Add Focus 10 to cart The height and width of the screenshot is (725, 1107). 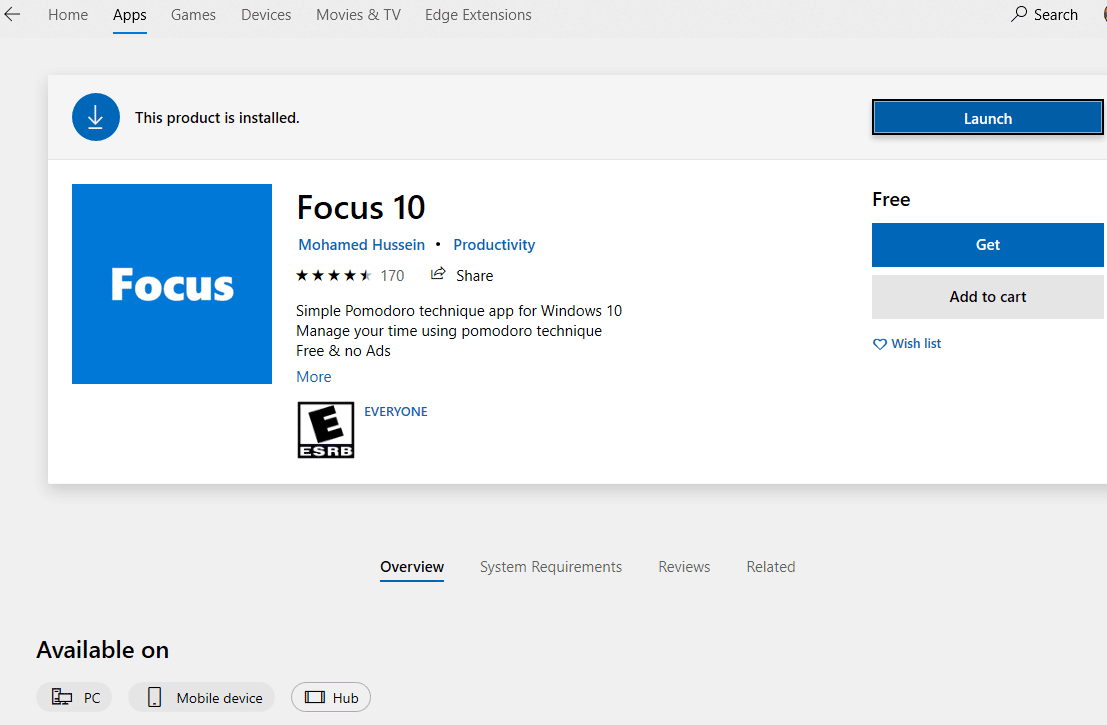(x=988, y=297)
